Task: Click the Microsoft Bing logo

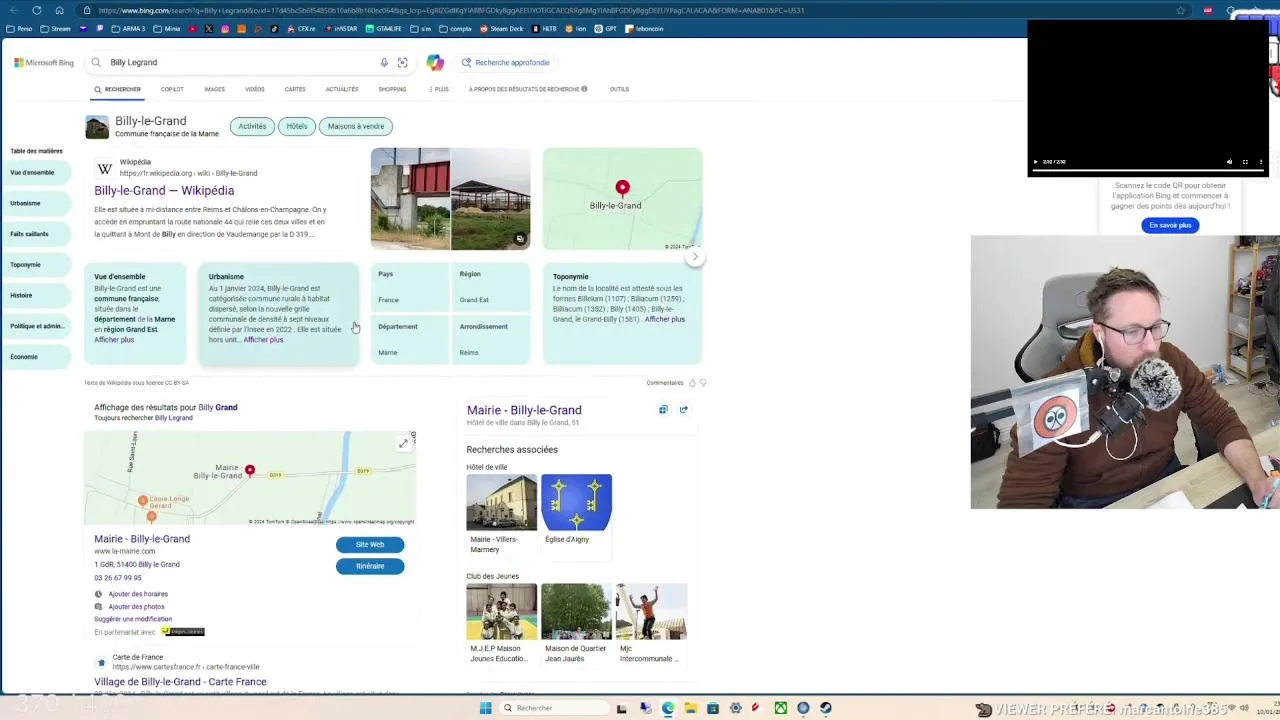Action: tap(44, 62)
